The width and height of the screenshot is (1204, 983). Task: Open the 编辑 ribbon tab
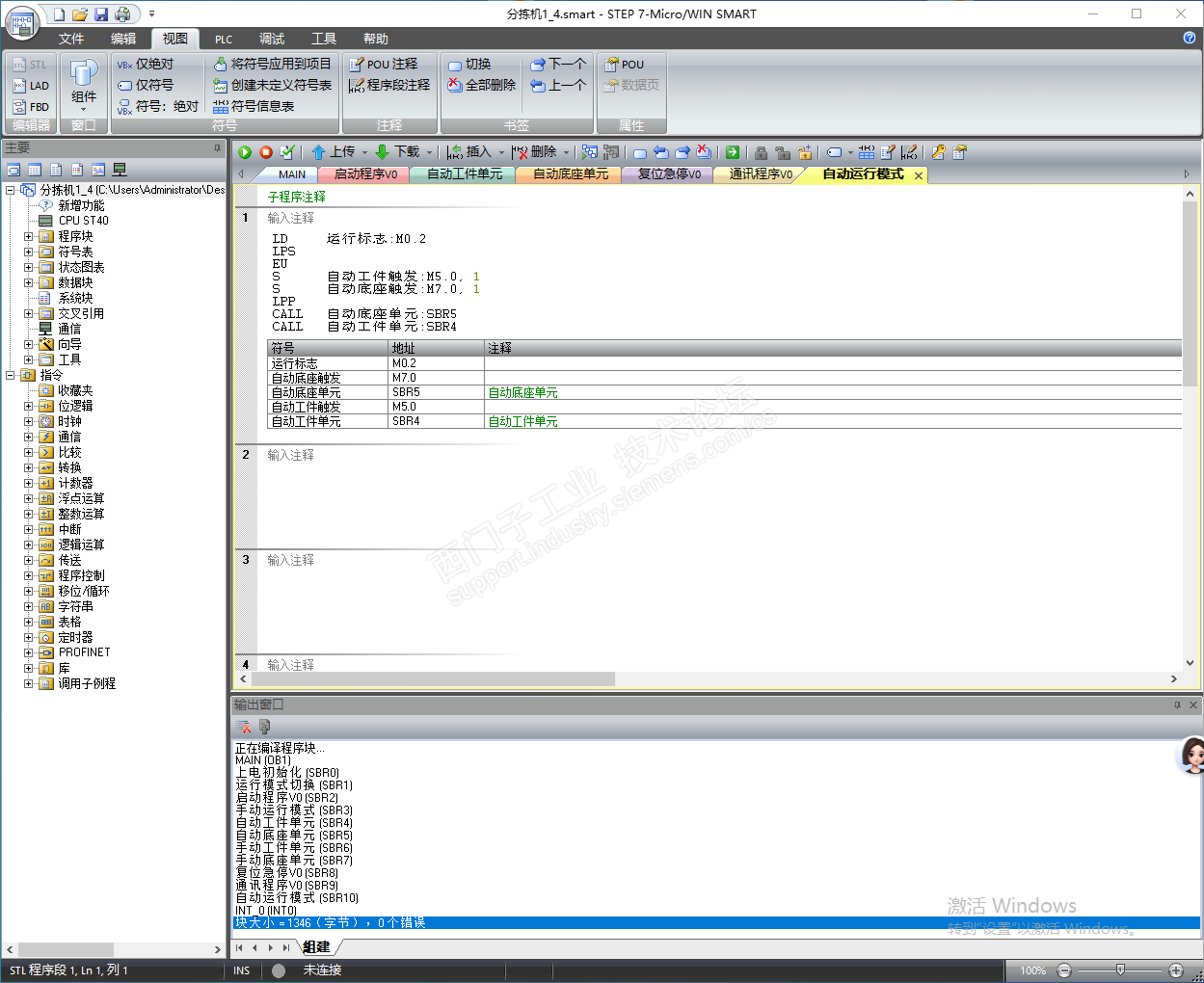click(123, 39)
